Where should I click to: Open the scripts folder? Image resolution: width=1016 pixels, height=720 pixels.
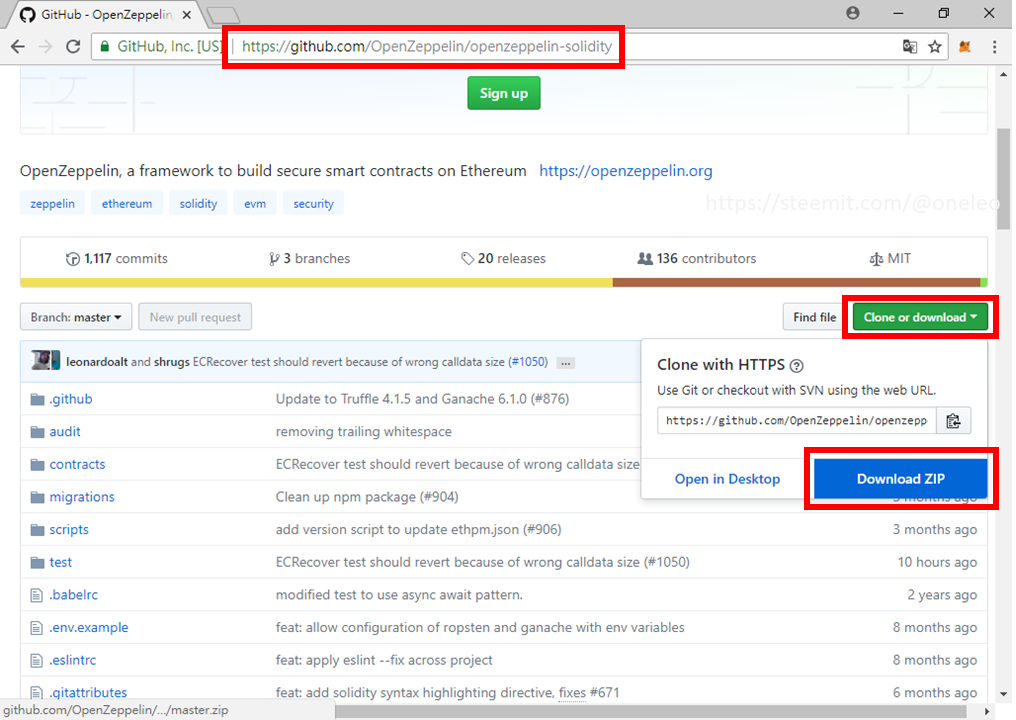tap(69, 529)
